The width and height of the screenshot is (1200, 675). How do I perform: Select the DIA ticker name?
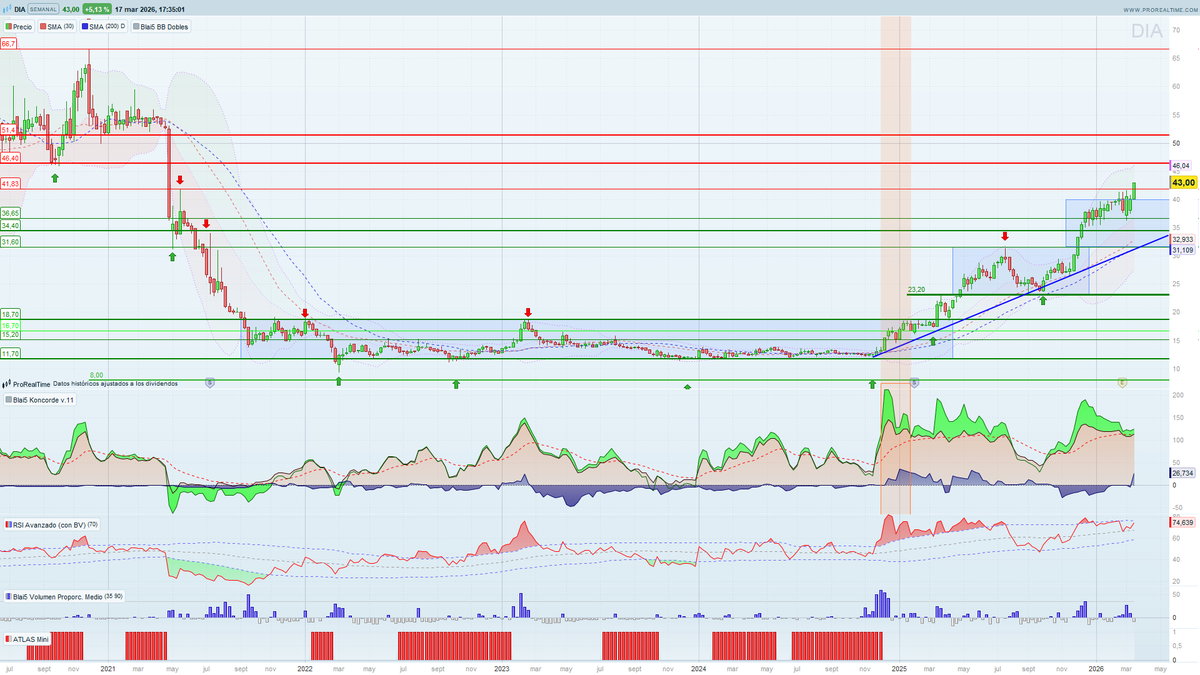tap(20, 9)
